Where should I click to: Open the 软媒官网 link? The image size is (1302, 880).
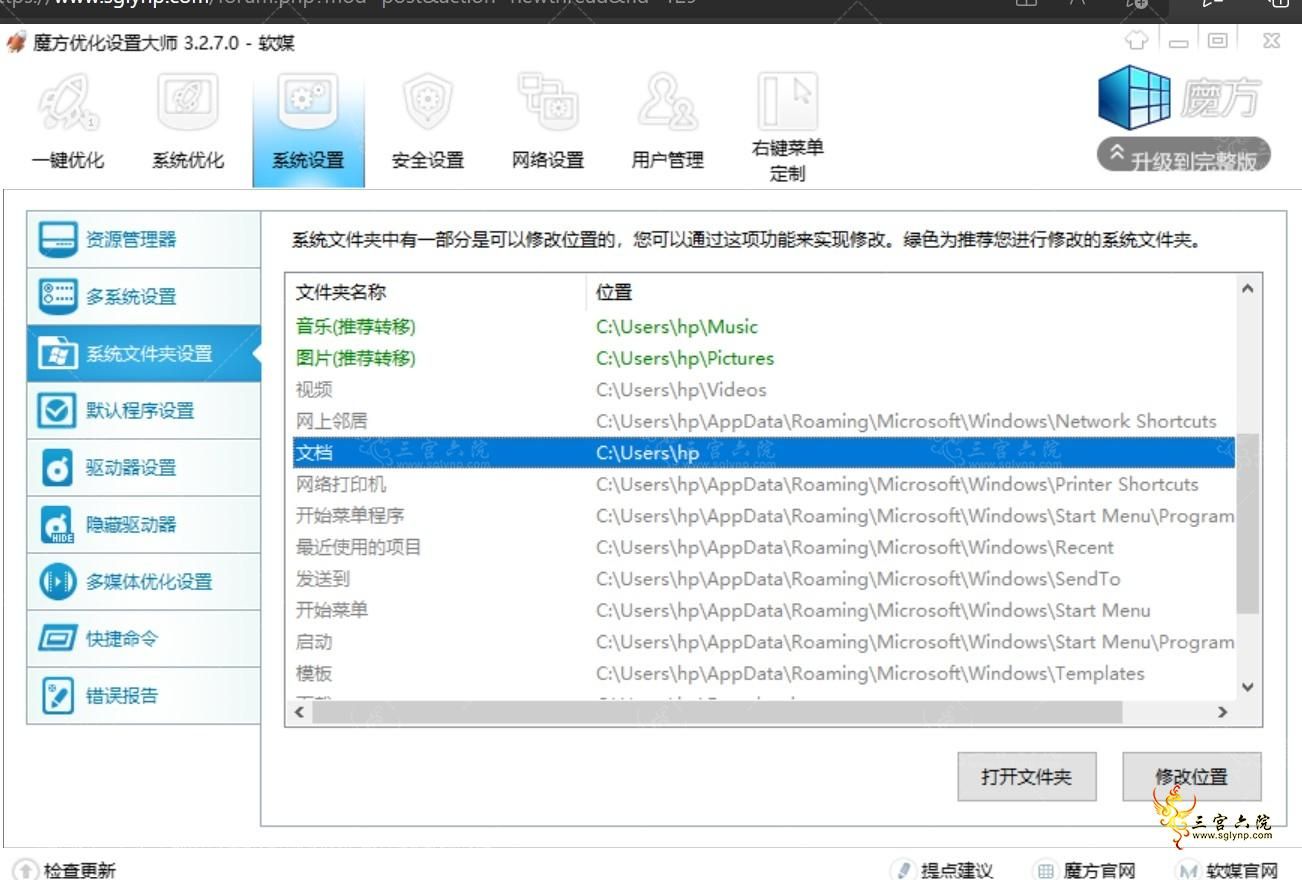(1242, 870)
